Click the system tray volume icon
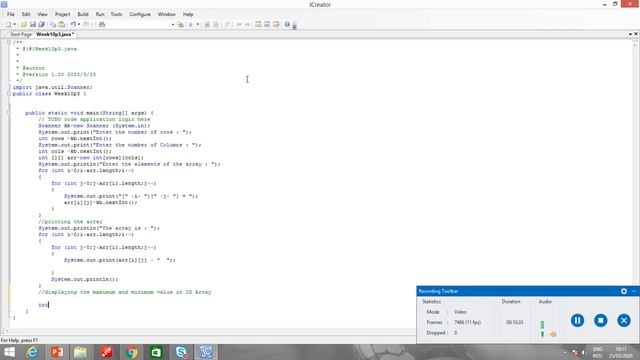Screen dimensions: 640x360 pos(583,352)
